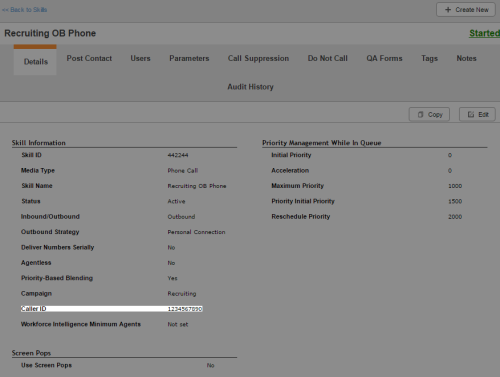This screenshot has width=500, height=377.
Task: Click the Skill ID value 442244
Action: pyautogui.click(x=178, y=155)
